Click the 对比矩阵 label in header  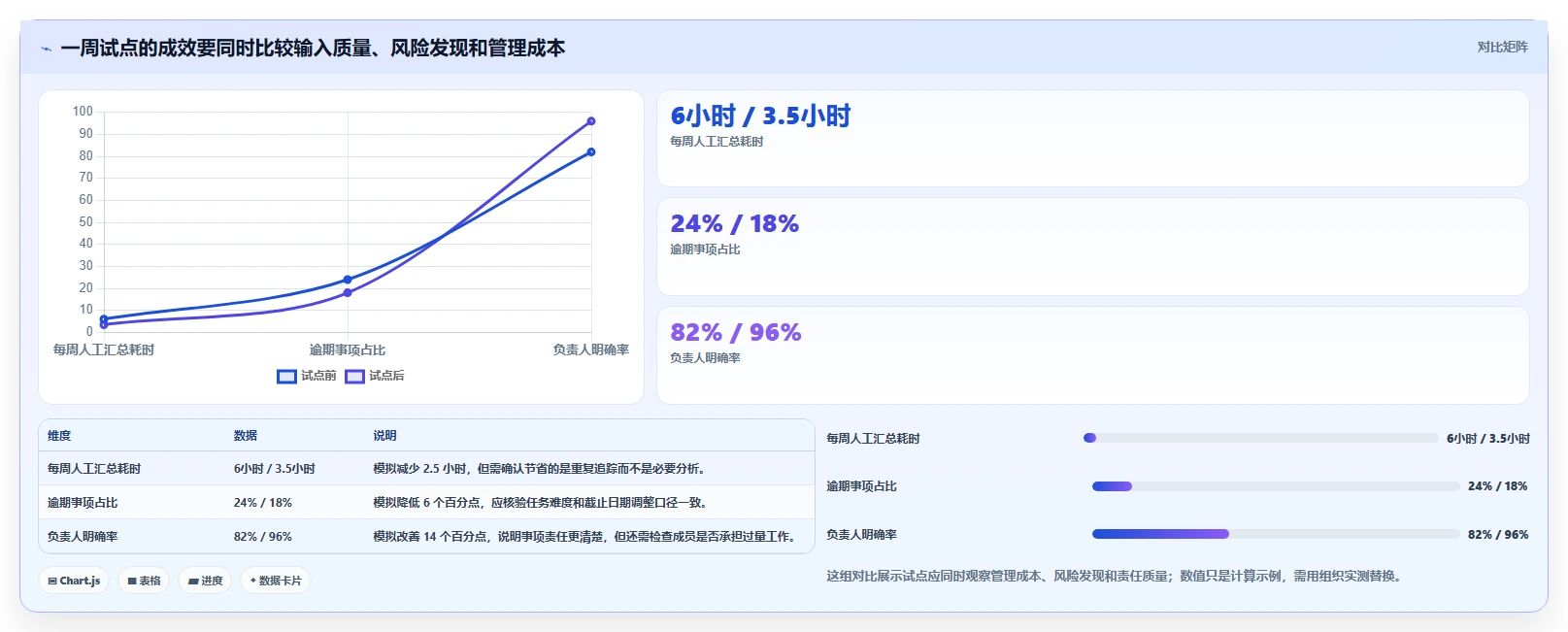(1503, 47)
